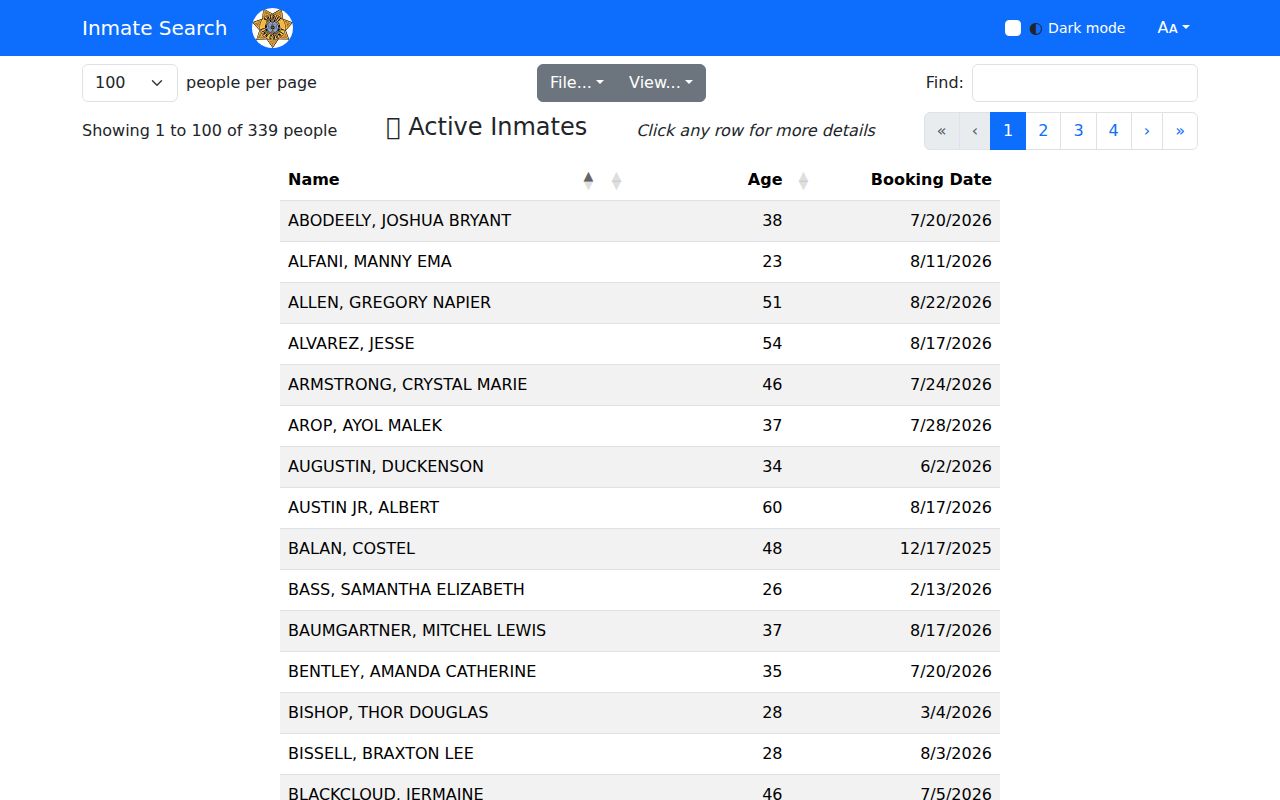Go to the next page with the › arrow

click(x=1147, y=131)
